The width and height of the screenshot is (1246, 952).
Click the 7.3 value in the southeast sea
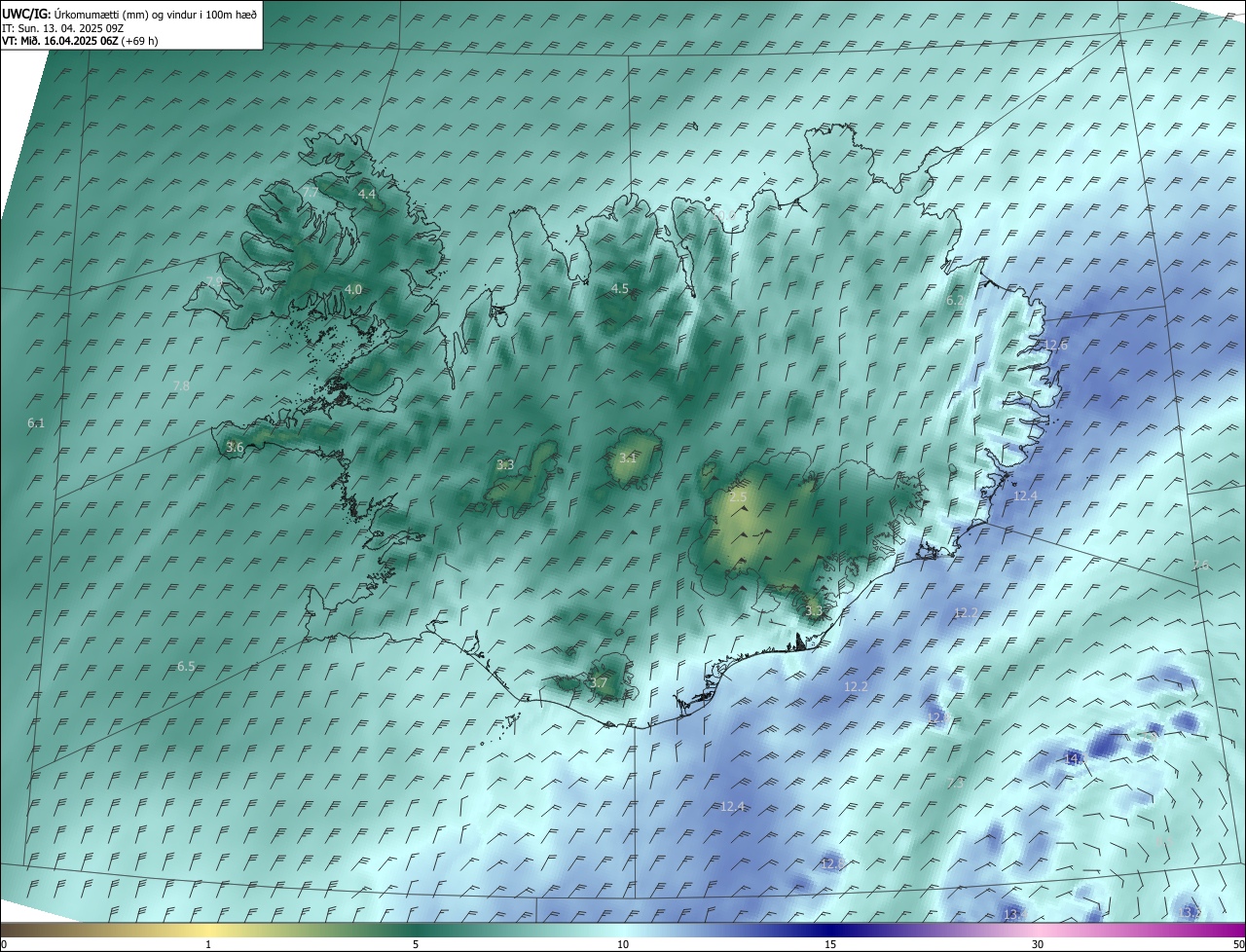pyautogui.click(x=956, y=784)
